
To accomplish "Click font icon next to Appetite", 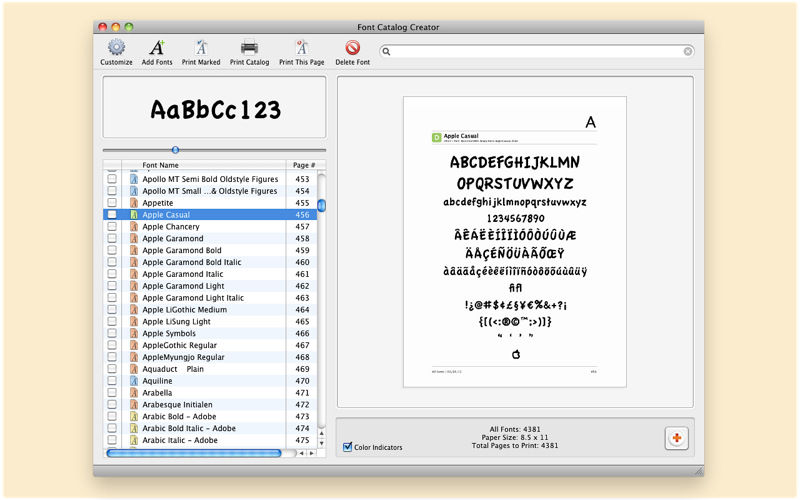I will tap(134, 203).
